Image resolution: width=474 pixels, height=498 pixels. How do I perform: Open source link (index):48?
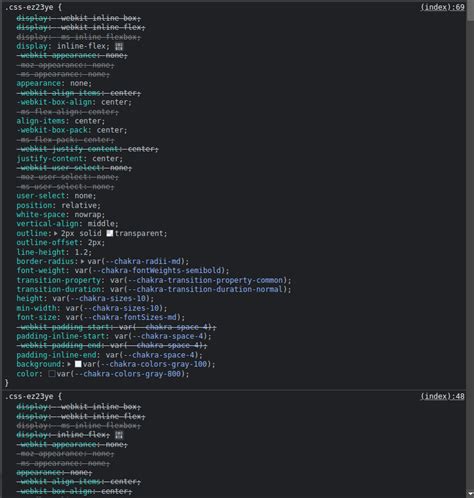pyautogui.click(x=442, y=396)
